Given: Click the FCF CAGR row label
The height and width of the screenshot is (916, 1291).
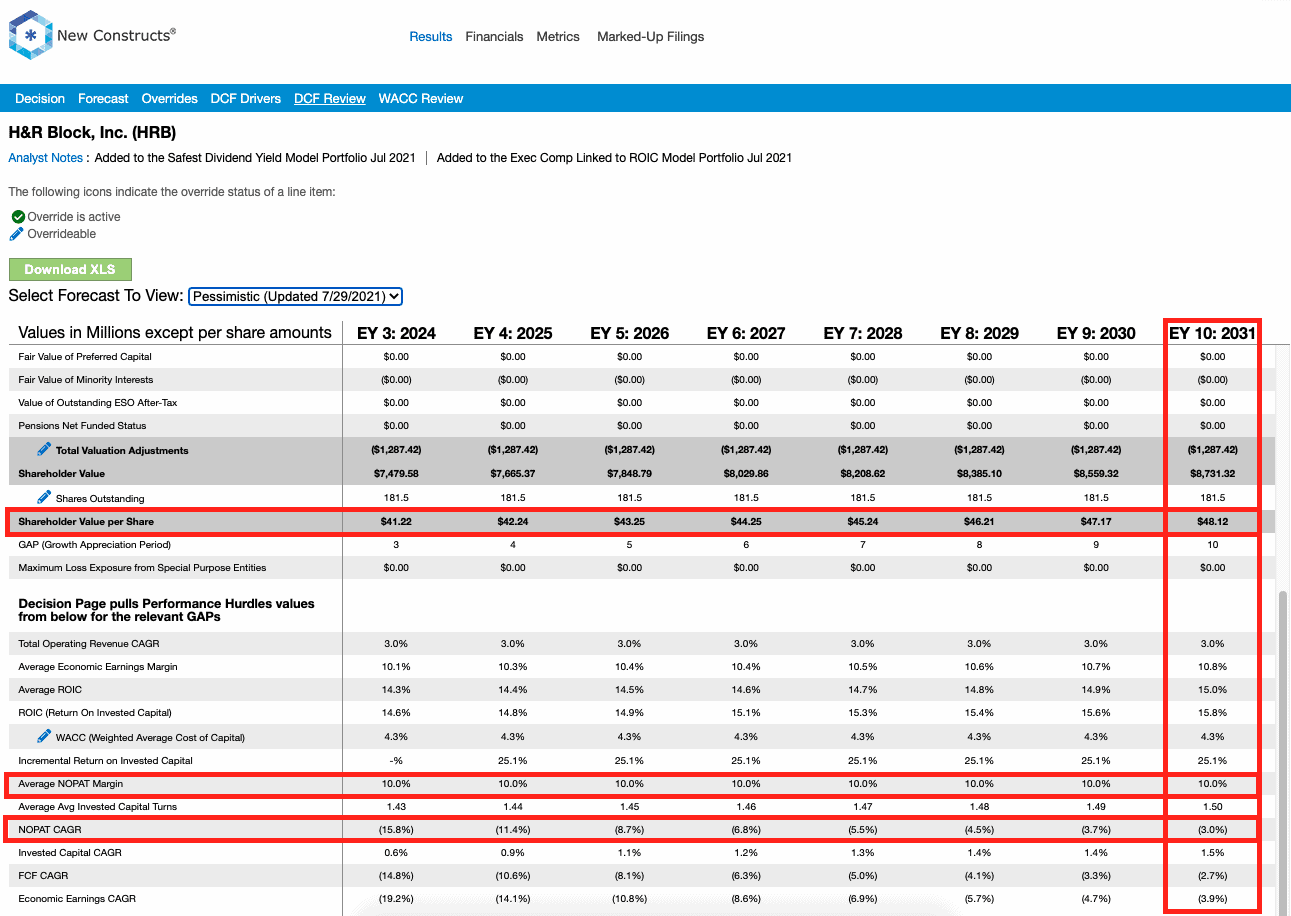Looking at the screenshot, I should [43, 876].
